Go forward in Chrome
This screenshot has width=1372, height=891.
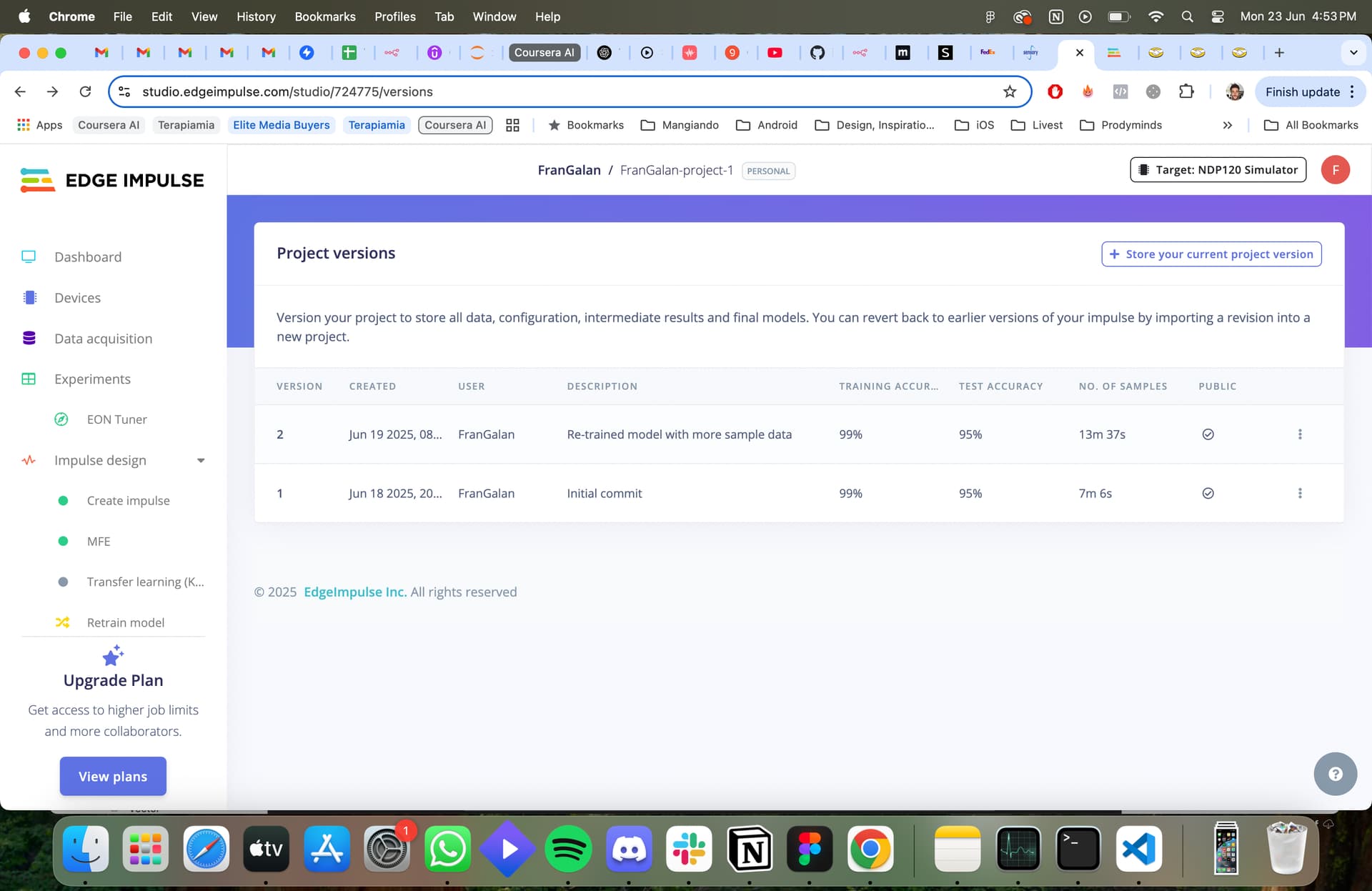pos(52,91)
